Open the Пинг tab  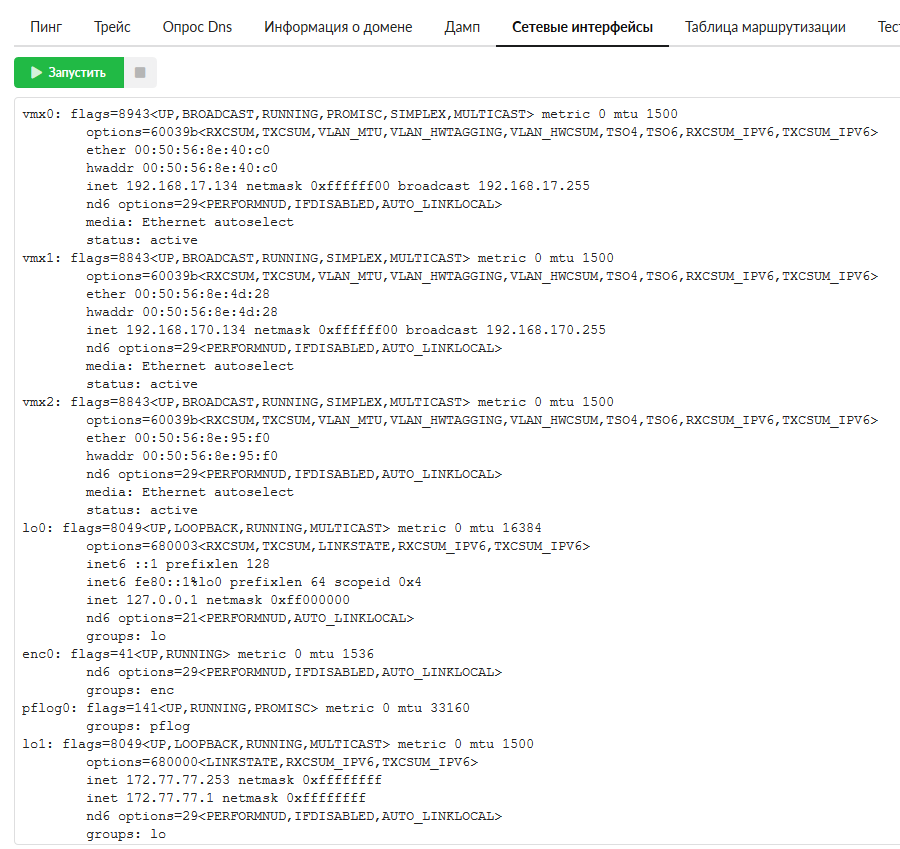46,27
